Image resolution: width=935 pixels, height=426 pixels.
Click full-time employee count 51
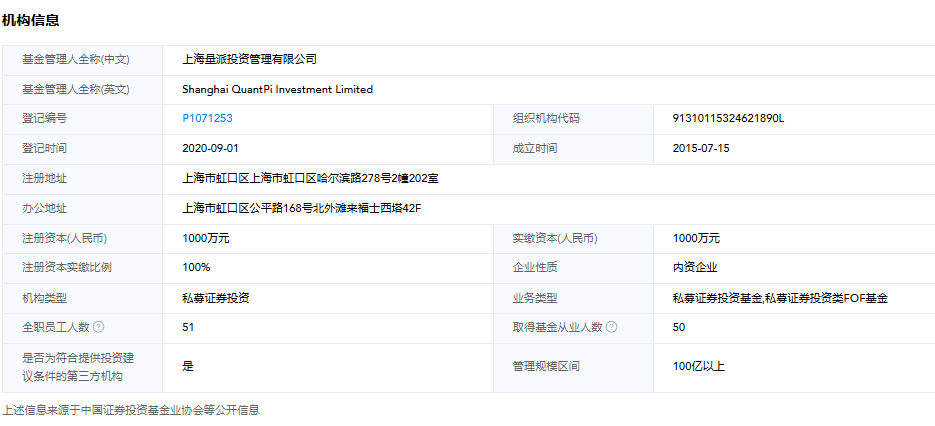click(188, 327)
